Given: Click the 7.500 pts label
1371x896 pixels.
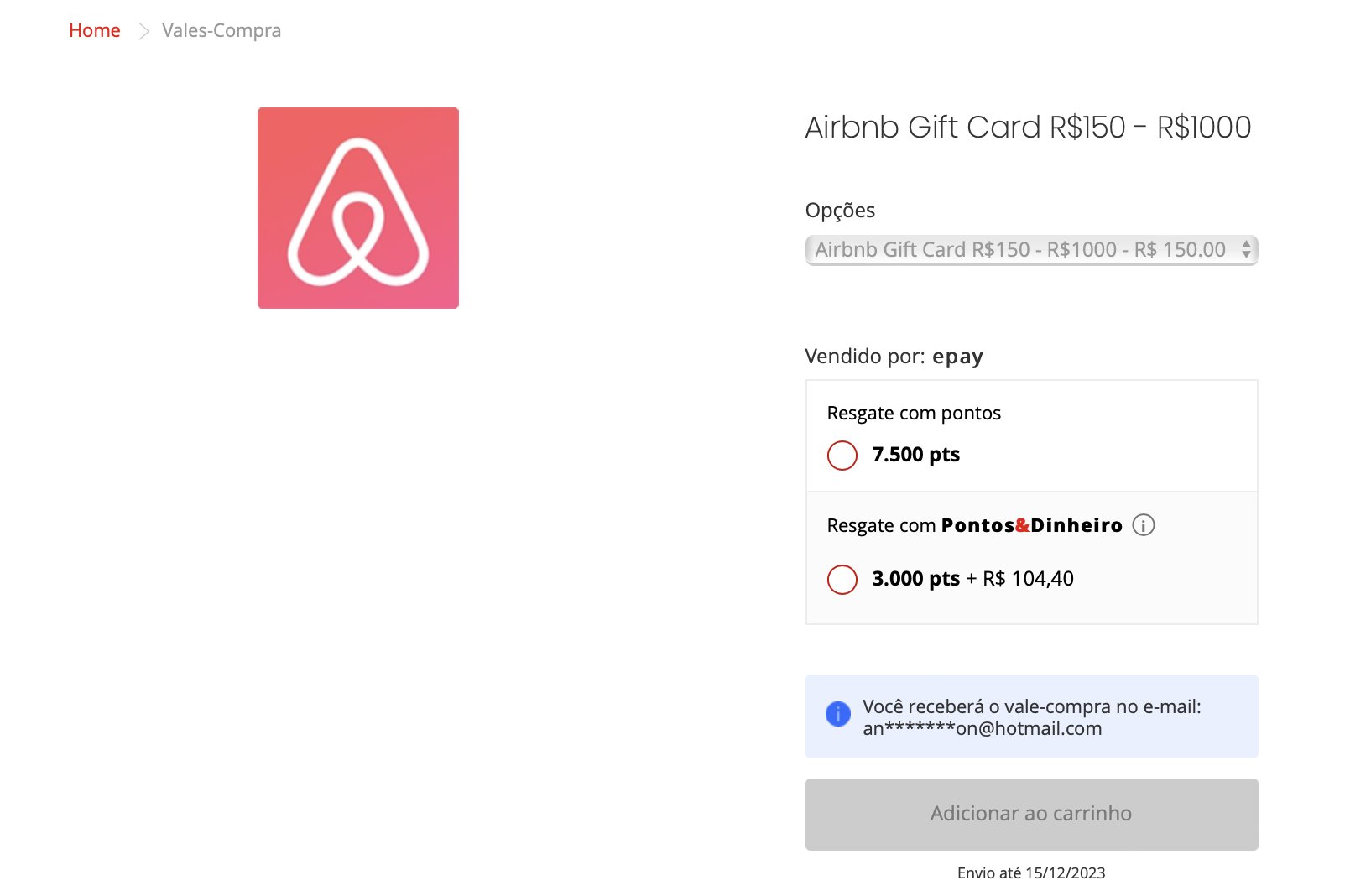Looking at the screenshot, I should click(x=915, y=455).
